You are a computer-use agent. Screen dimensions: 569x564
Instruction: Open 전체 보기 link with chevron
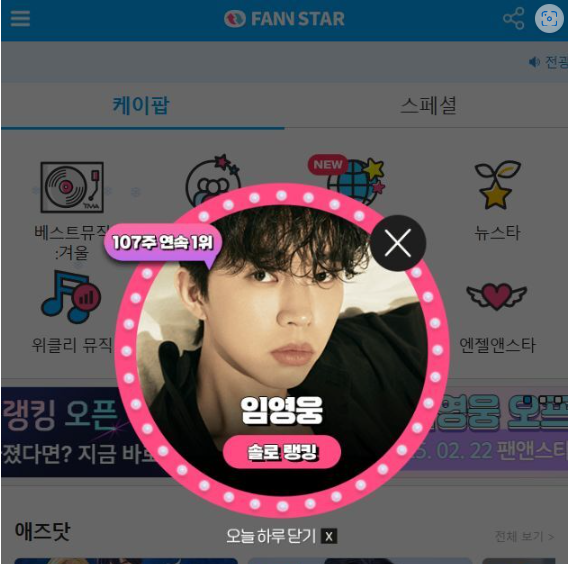pyautogui.click(x=524, y=536)
